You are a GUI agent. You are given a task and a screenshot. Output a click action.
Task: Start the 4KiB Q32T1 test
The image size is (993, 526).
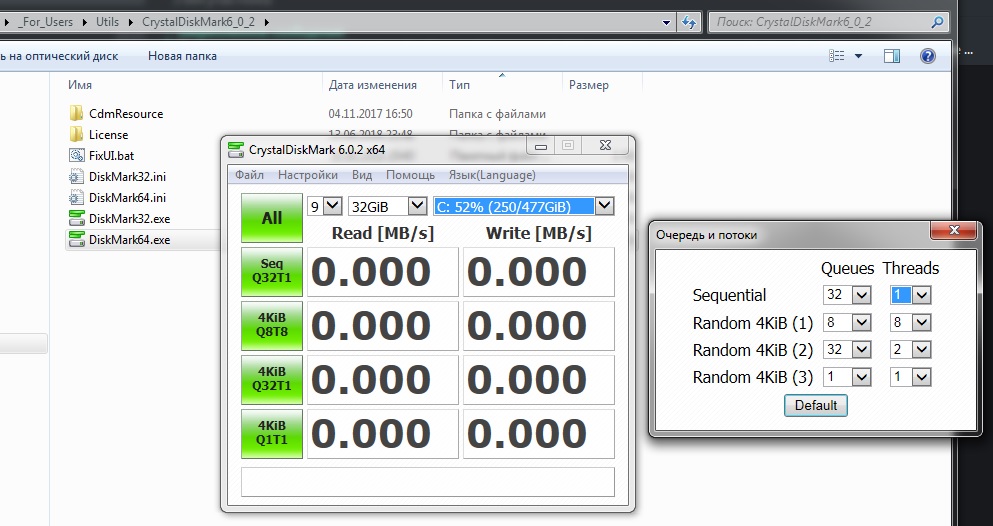pos(272,379)
